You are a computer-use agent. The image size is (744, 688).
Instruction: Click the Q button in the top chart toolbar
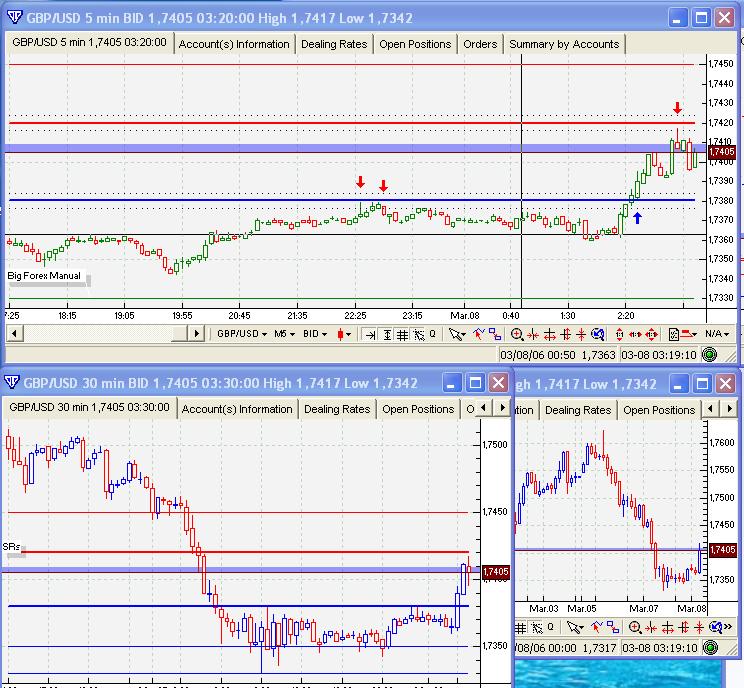[x=432, y=334]
